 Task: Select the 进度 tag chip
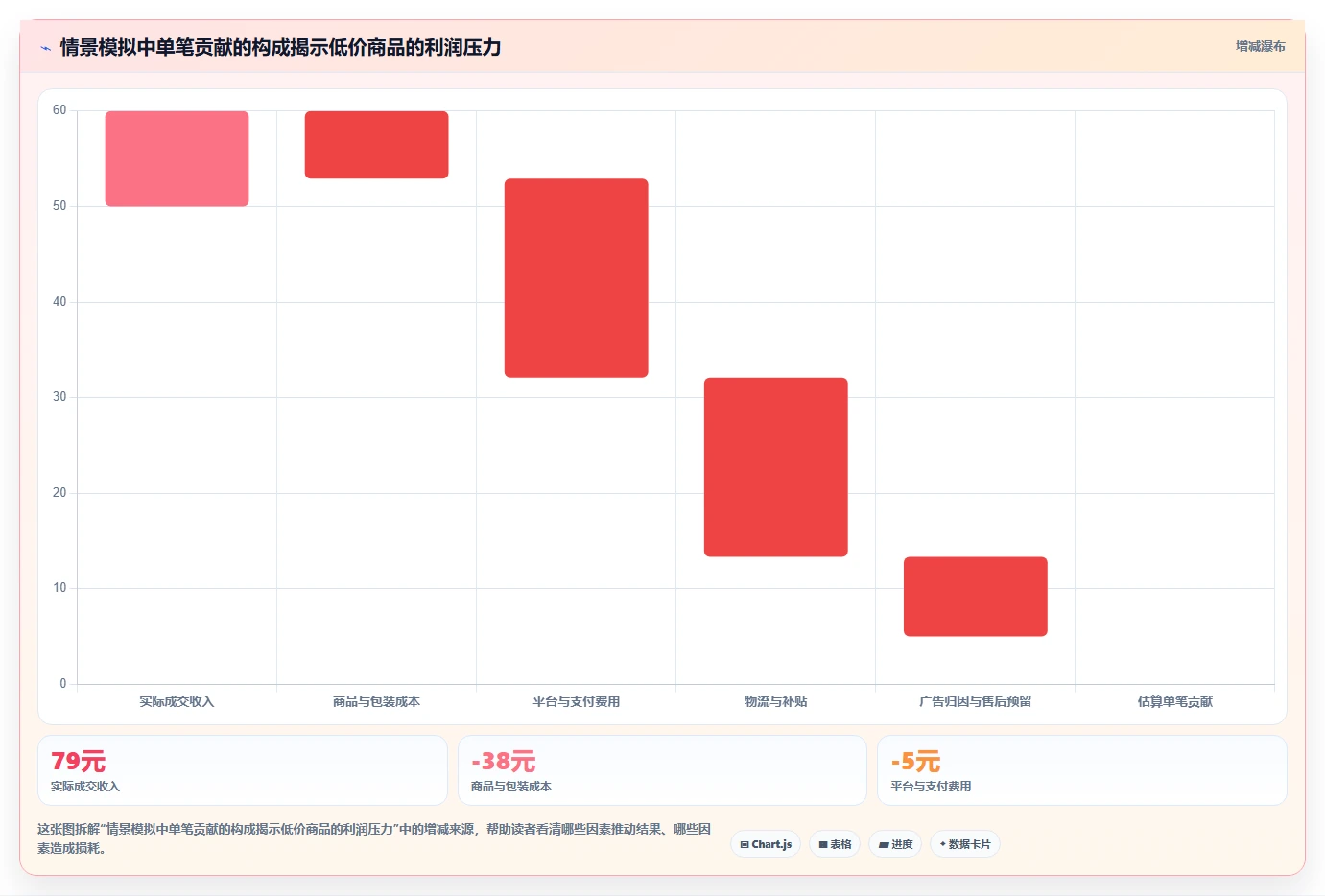pos(895,844)
